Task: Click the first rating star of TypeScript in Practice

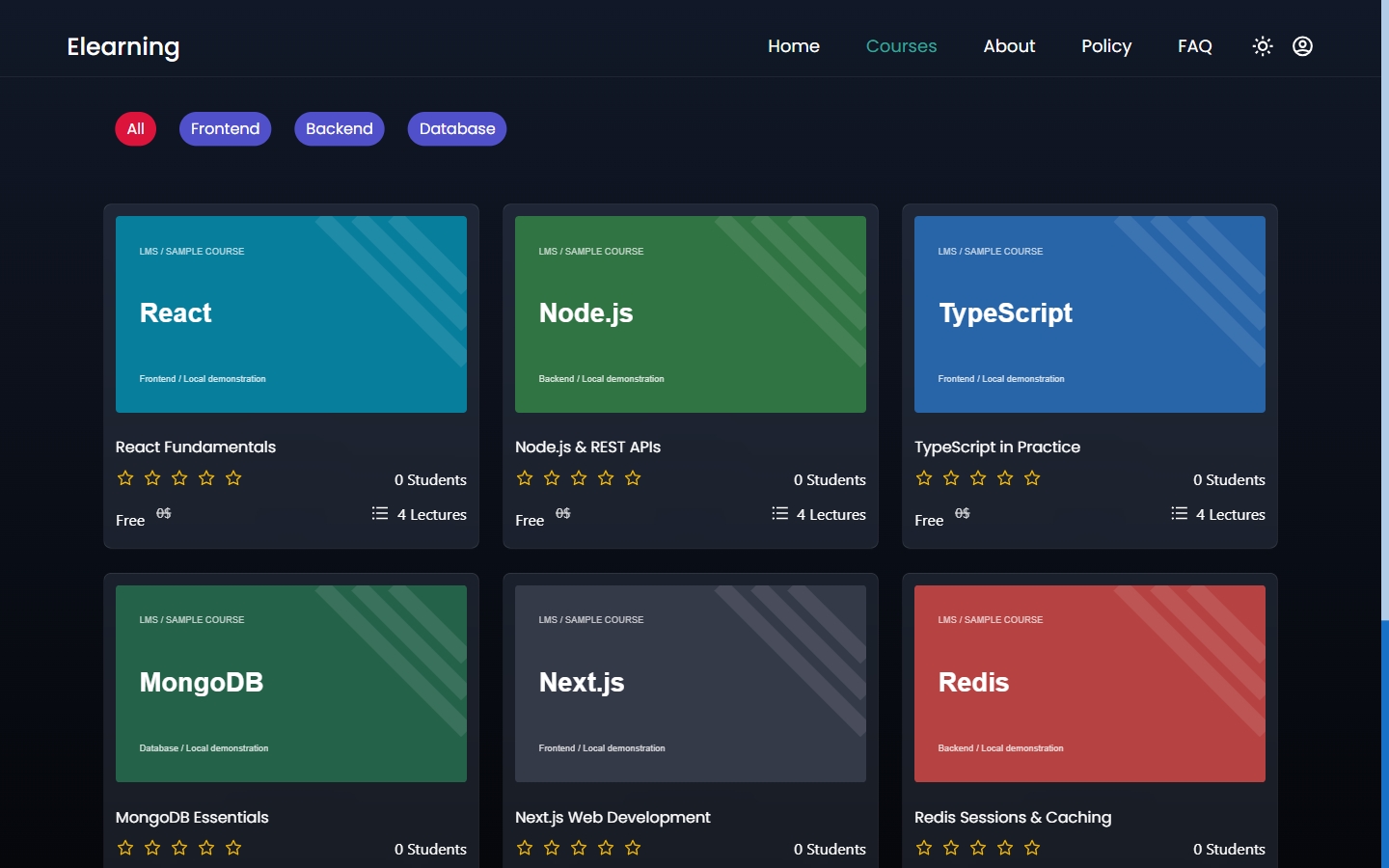Action: click(924, 478)
